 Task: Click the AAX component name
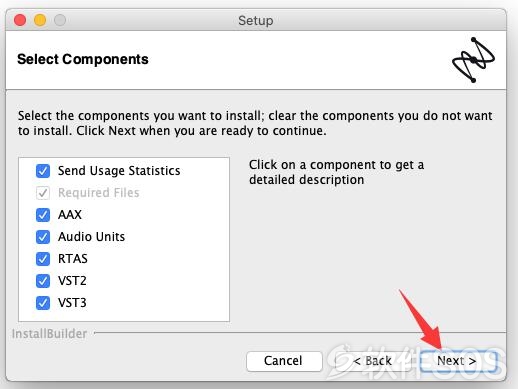pos(70,215)
